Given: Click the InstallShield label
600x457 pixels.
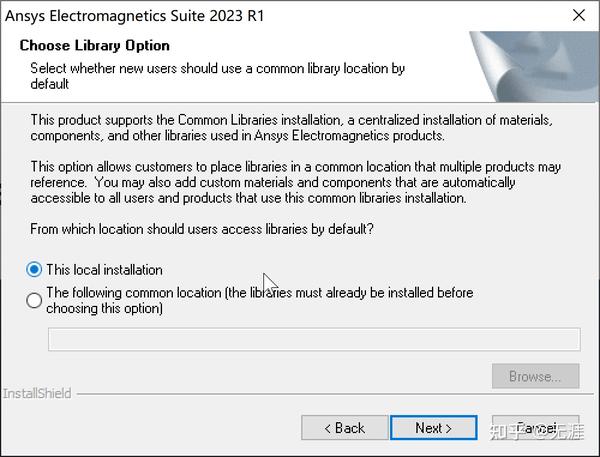Looking at the screenshot, I should coord(37,393).
